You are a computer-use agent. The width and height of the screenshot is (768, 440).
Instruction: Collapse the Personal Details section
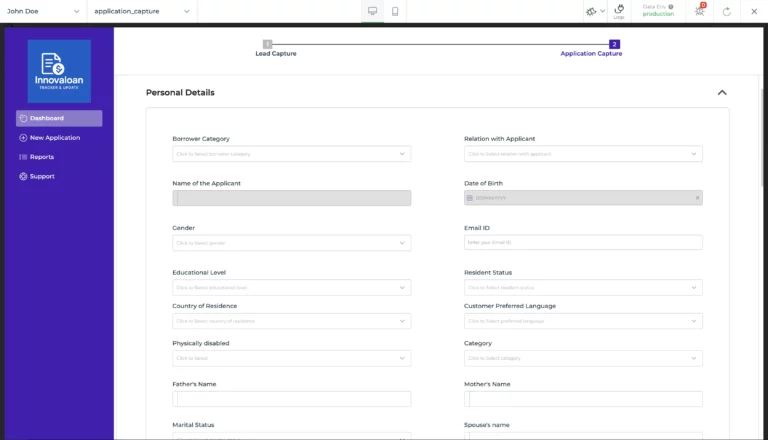pyautogui.click(x=722, y=93)
